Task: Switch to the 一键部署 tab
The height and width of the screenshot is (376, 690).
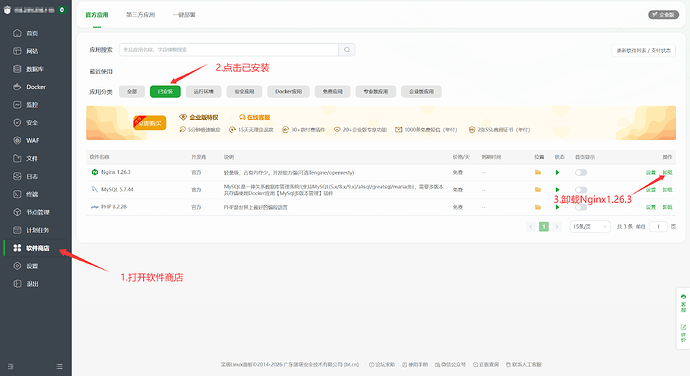Action: [x=184, y=15]
